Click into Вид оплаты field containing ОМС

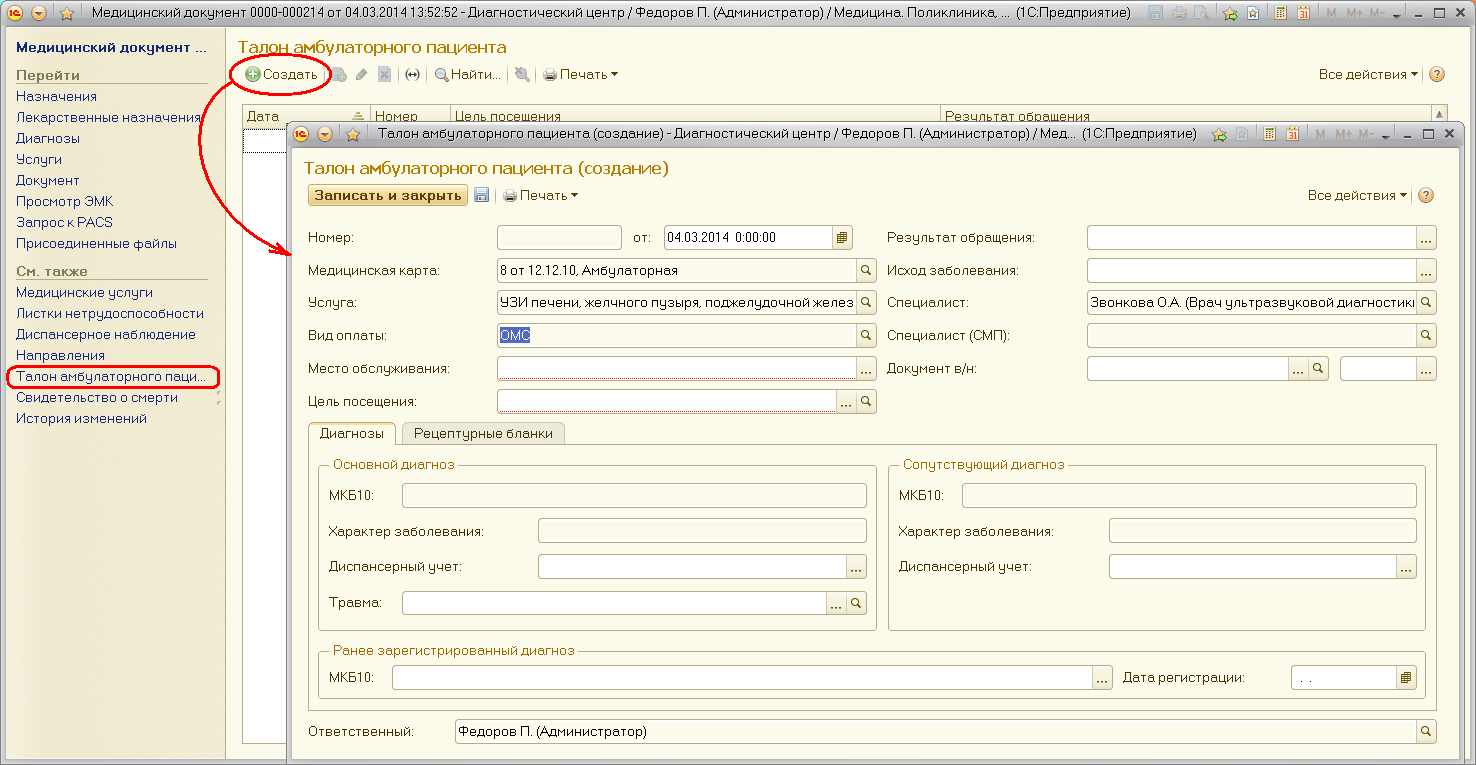pyautogui.click(x=677, y=336)
